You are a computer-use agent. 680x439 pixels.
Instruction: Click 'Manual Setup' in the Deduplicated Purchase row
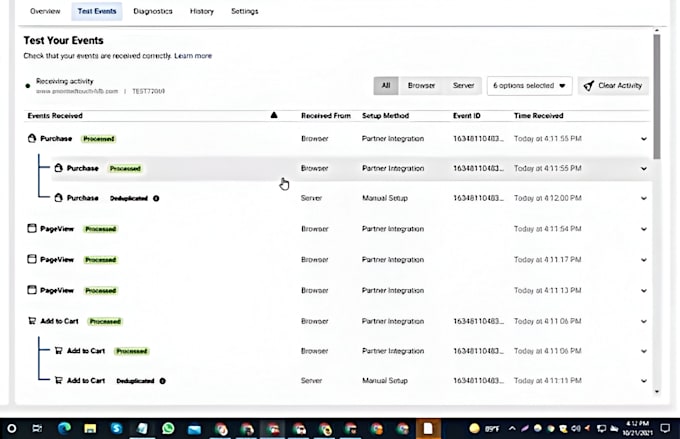(385, 198)
